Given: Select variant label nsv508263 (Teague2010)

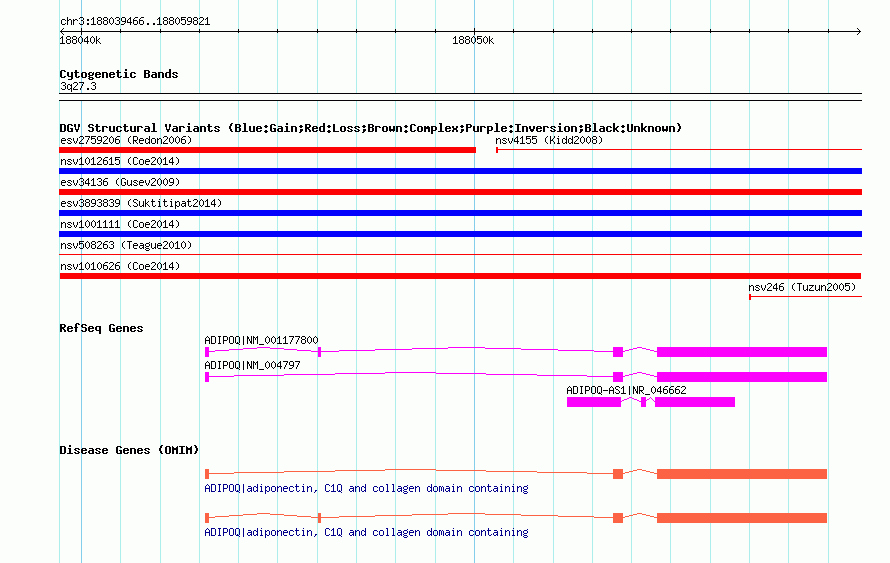Looking at the screenshot, I should coord(126,245).
